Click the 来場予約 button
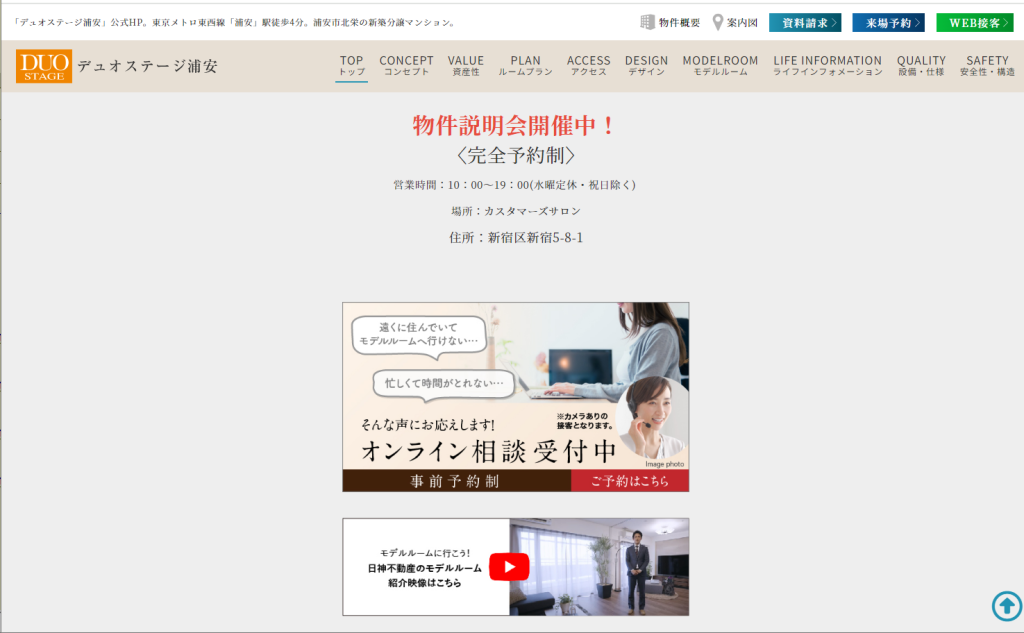 pyautogui.click(x=888, y=22)
